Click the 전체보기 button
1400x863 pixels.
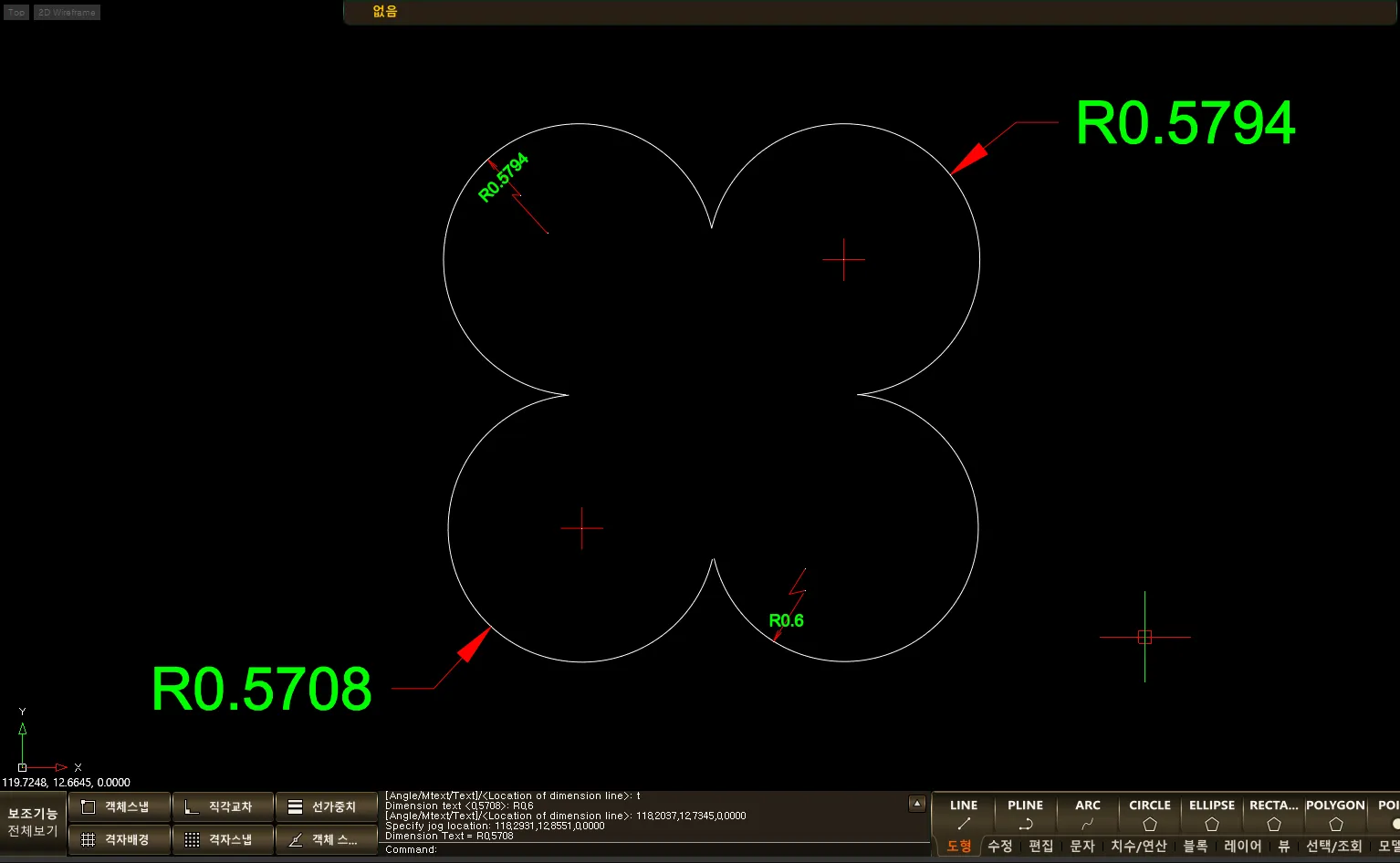(x=33, y=831)
